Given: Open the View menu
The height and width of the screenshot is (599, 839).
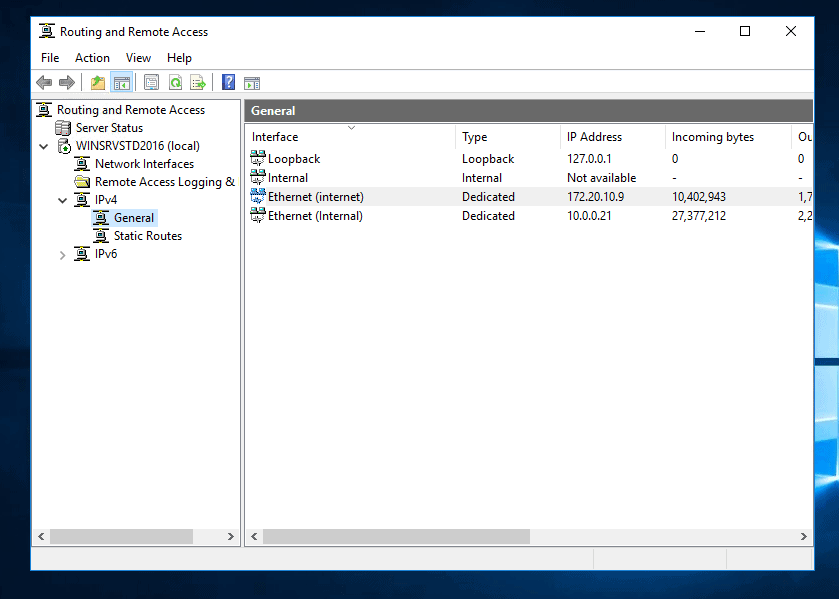Looking at the screenshot, I should pos(138,58).
